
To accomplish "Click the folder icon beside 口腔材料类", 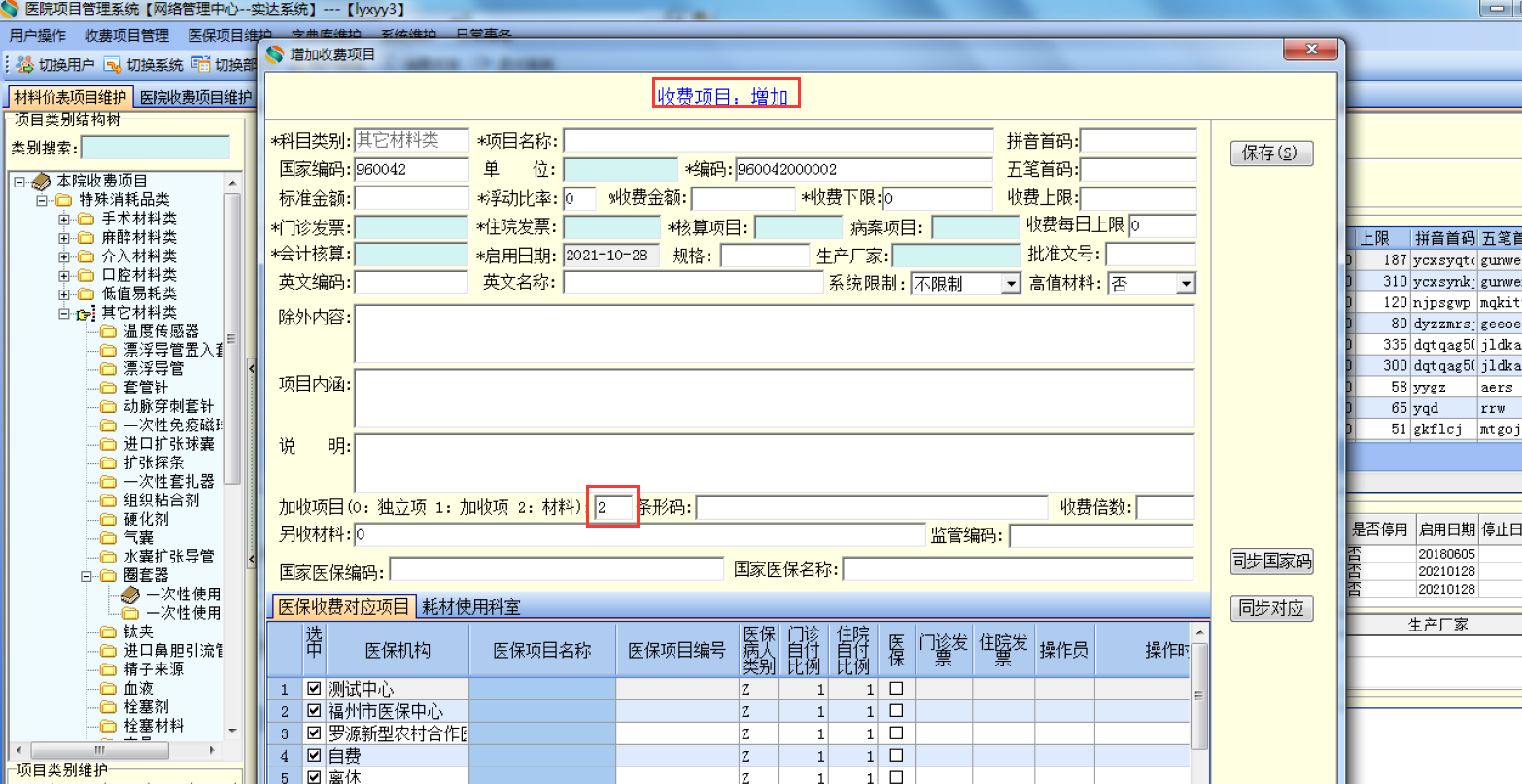I will [86, 275].
